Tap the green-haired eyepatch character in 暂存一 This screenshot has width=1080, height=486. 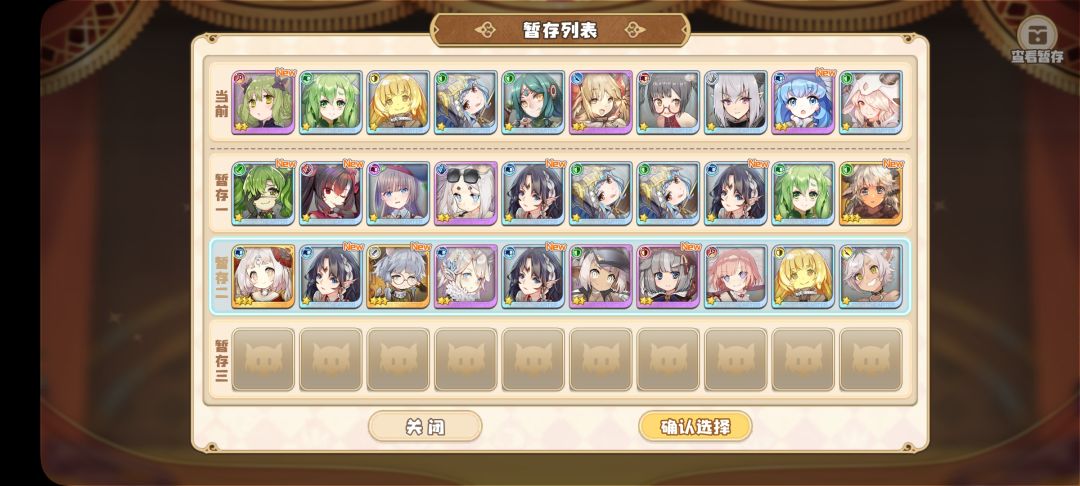click(263, 193)
